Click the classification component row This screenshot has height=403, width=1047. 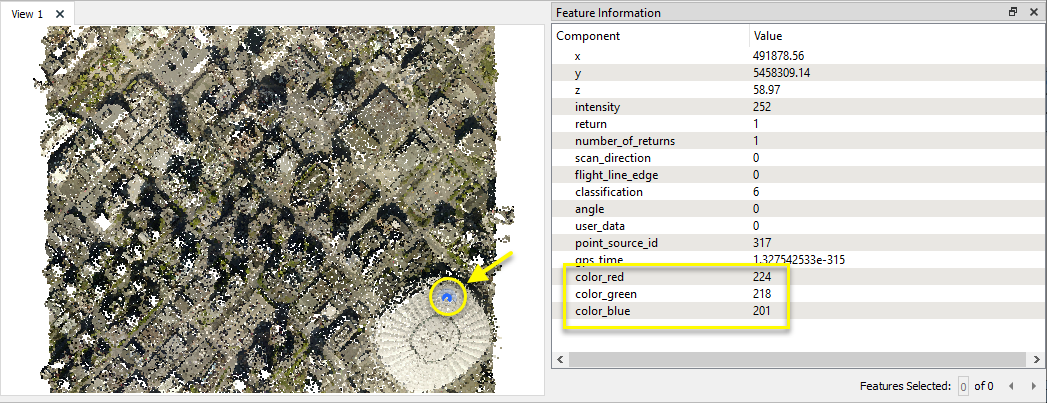[x=608, y=192]
